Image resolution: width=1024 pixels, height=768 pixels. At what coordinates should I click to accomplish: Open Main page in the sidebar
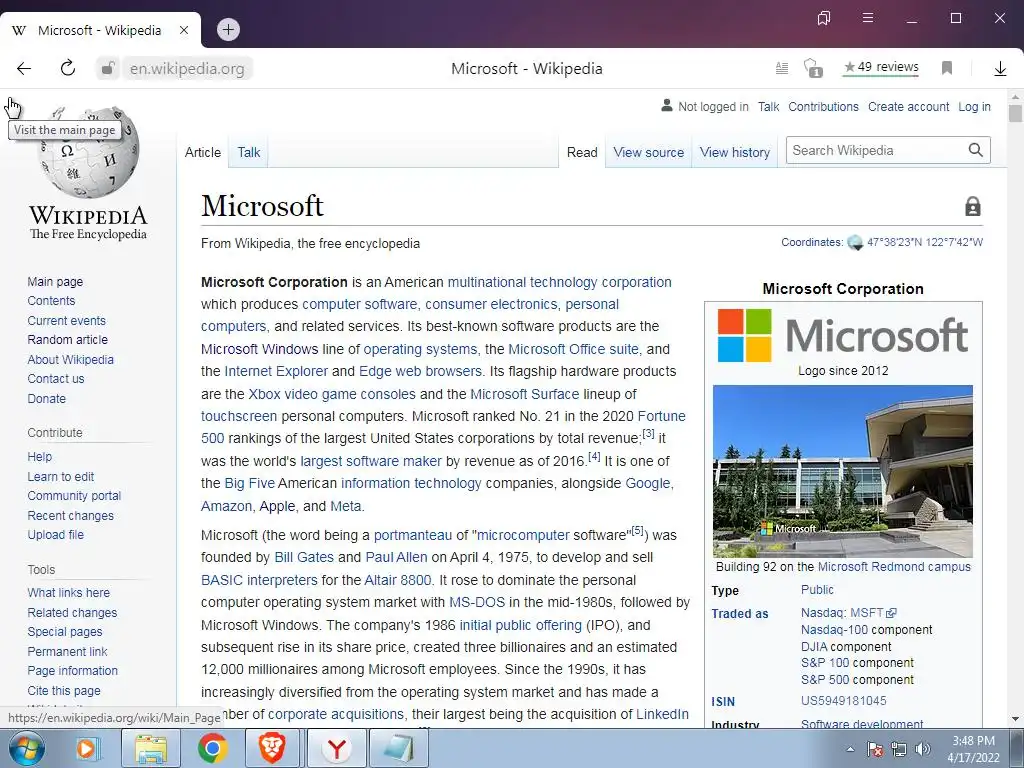click(56, 281)
